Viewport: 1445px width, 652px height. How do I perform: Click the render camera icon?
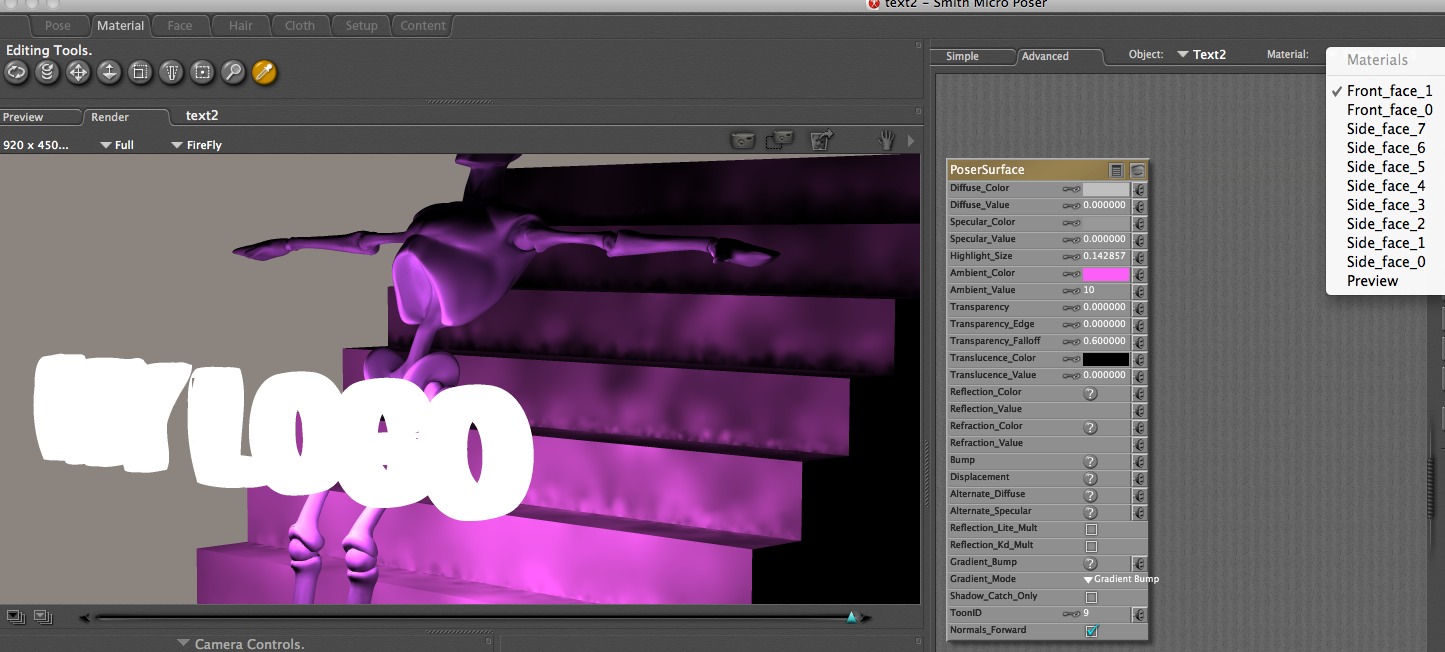742,141
